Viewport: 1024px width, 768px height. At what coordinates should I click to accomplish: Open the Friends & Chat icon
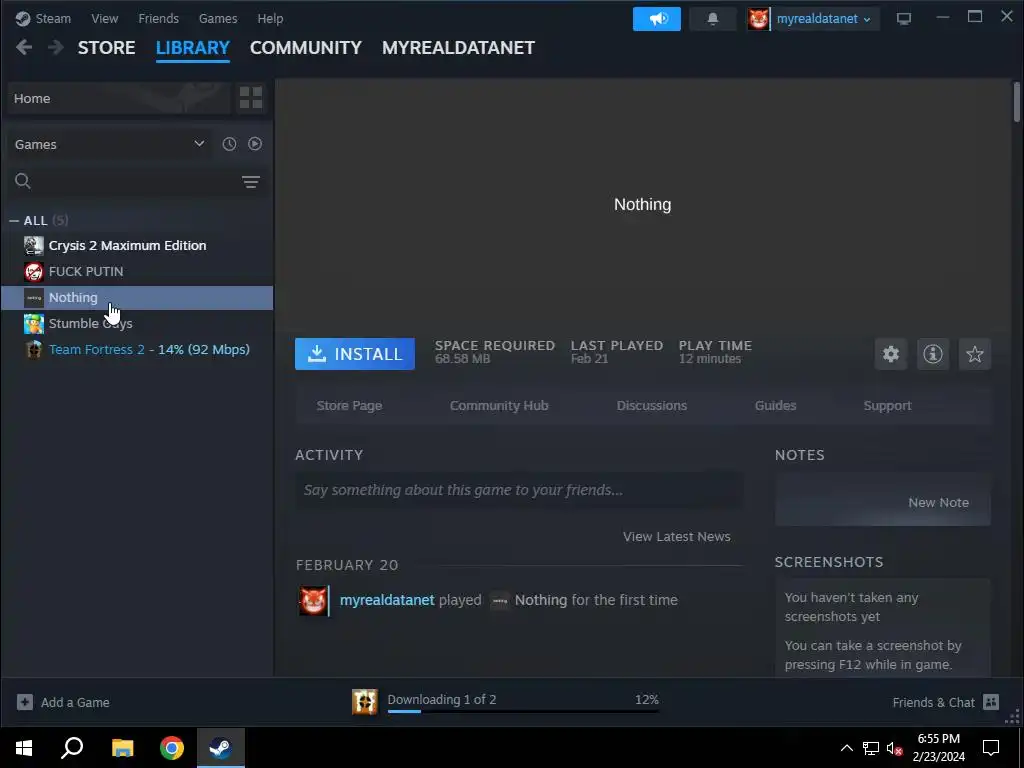coord(991,702)
